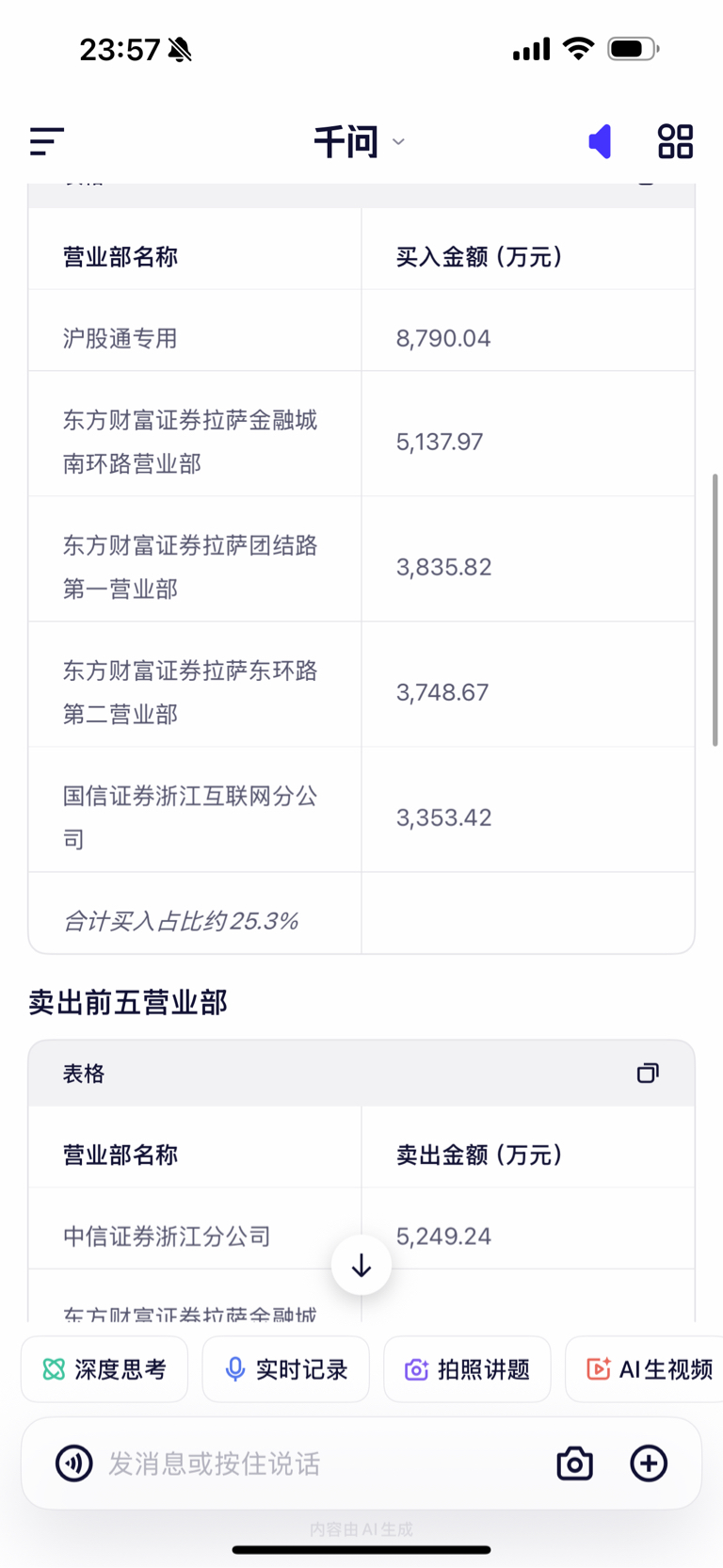Tap the plus attachment icon

pos(649,1463)
